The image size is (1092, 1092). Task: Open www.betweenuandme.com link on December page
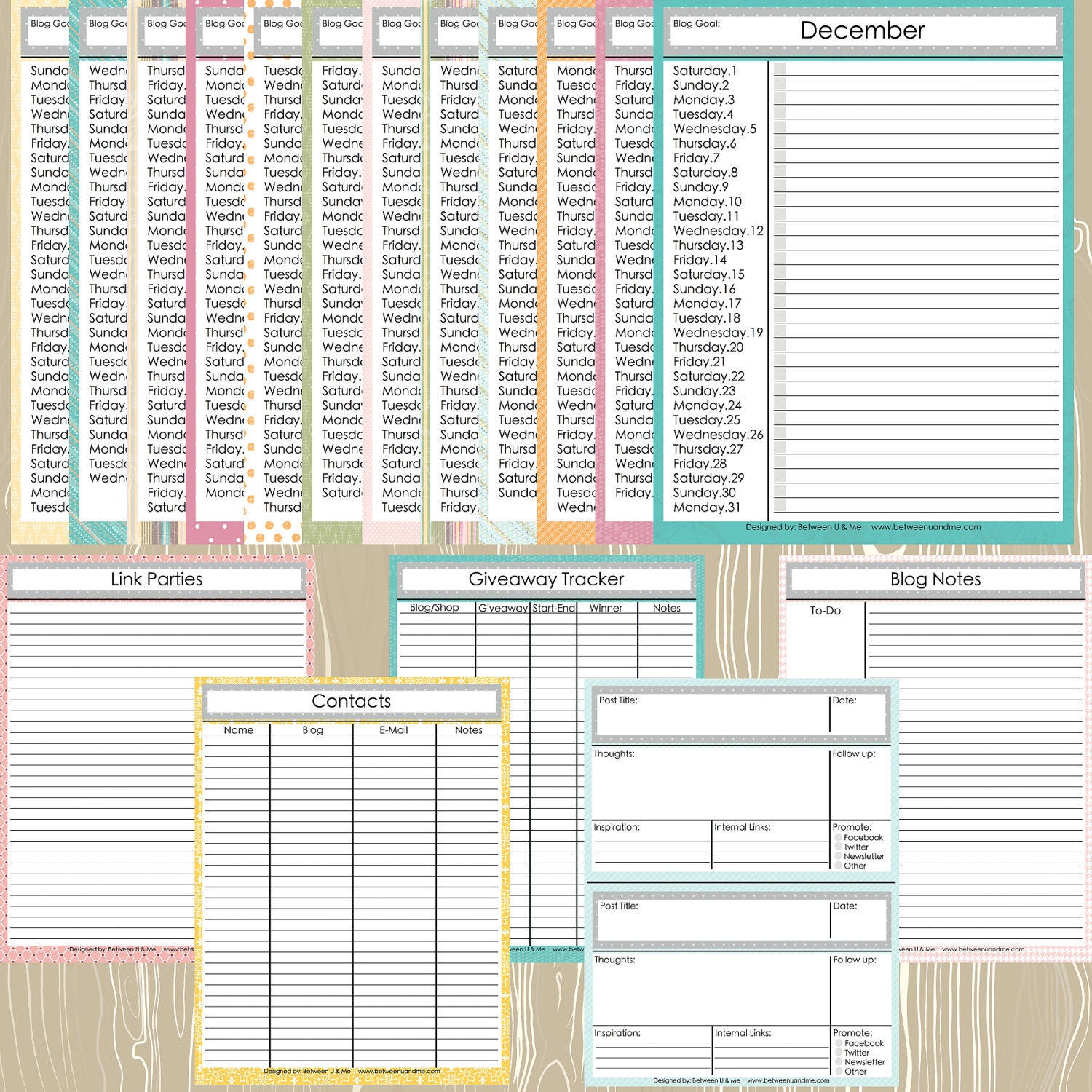click(x=926, y=527)
